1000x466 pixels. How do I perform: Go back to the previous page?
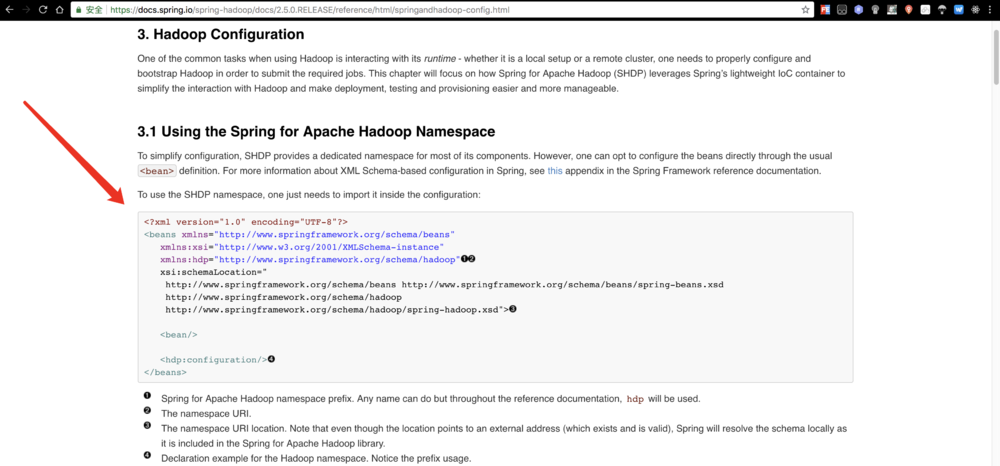(x=9, y=9)
